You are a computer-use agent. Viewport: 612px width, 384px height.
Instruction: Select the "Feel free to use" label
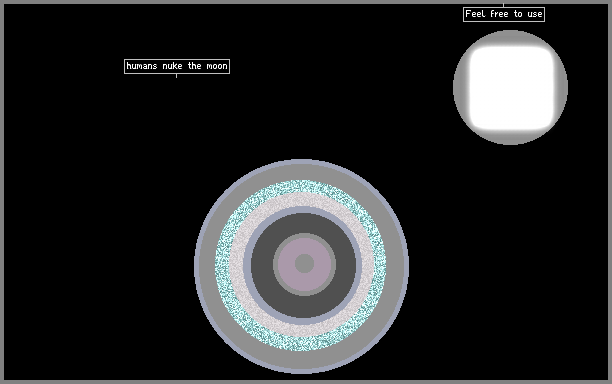503,14
